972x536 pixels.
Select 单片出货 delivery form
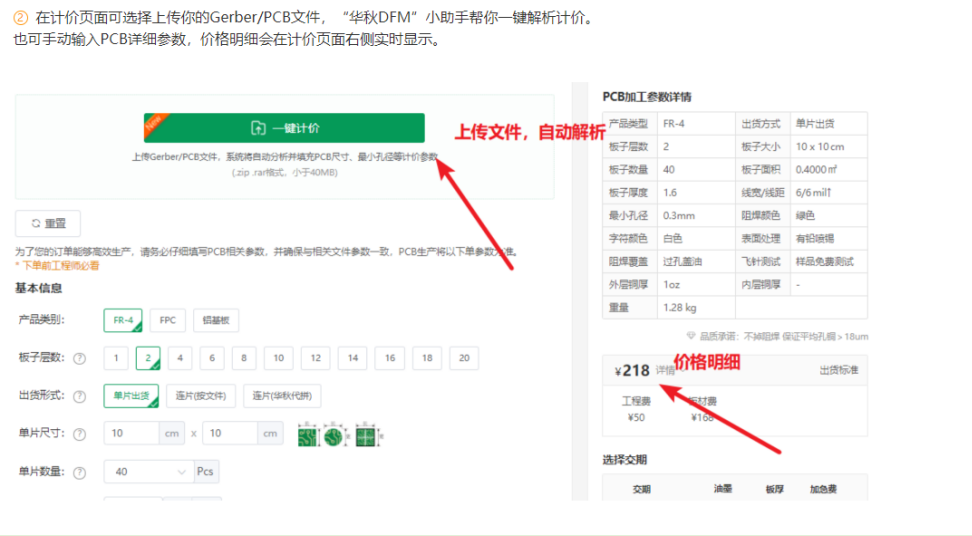pyautogui.click(x=131, y=396)
